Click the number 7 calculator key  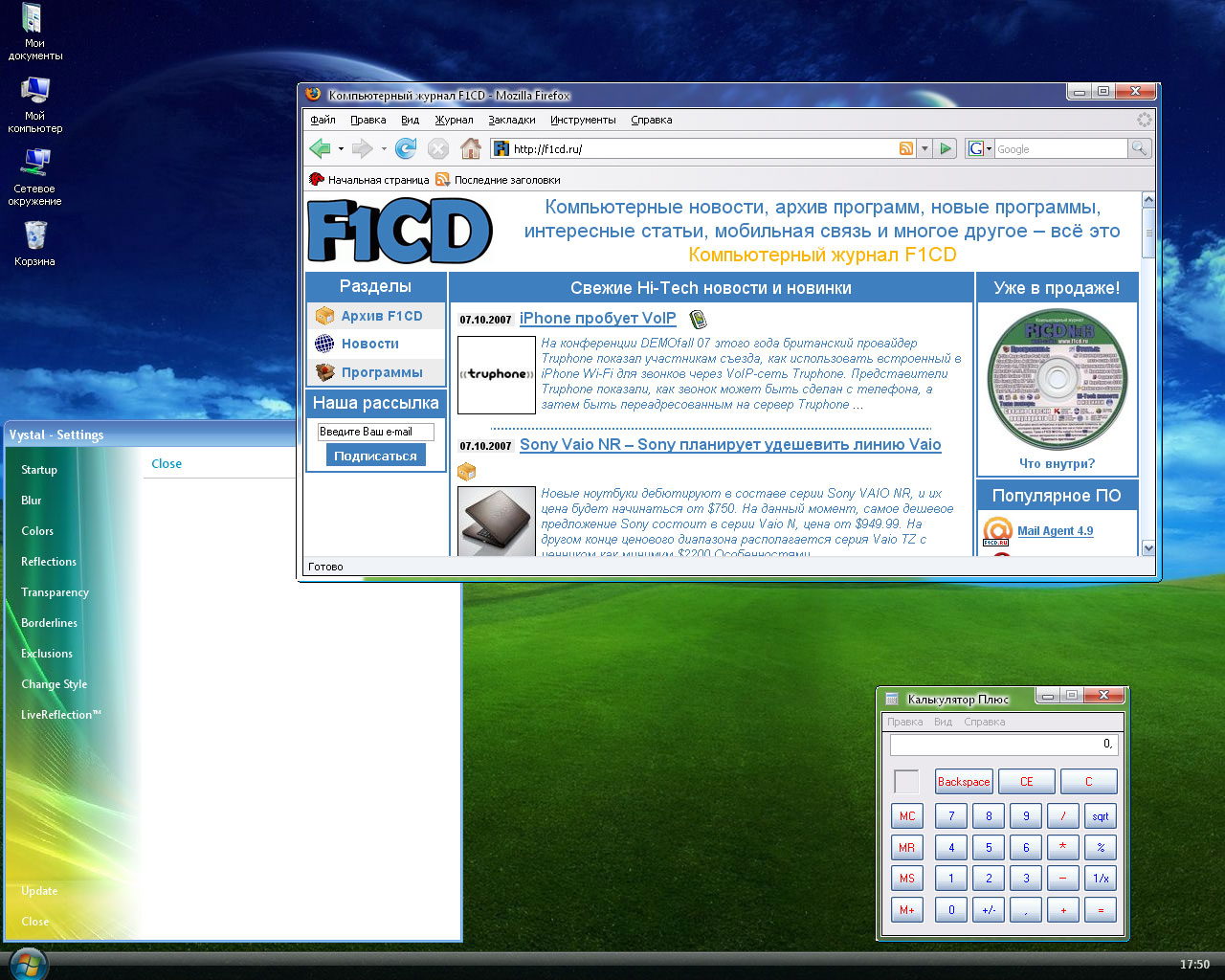pos(951,816)
